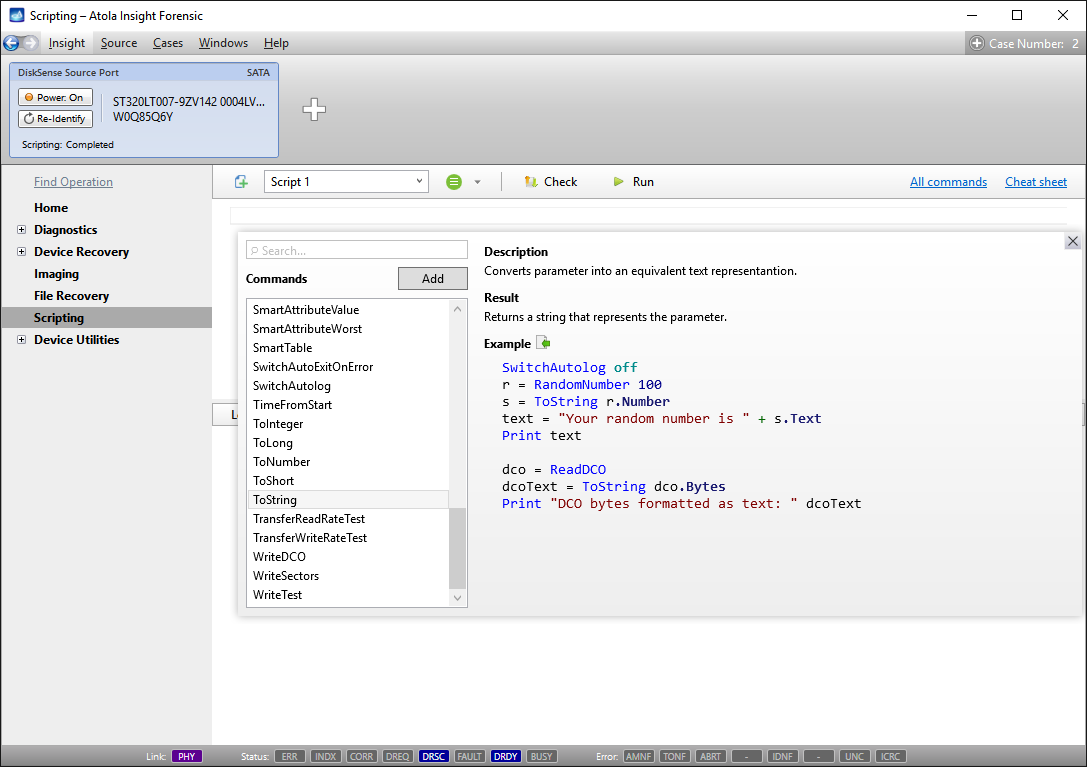Select SwitchAutolog command in list

click(348, 386)
